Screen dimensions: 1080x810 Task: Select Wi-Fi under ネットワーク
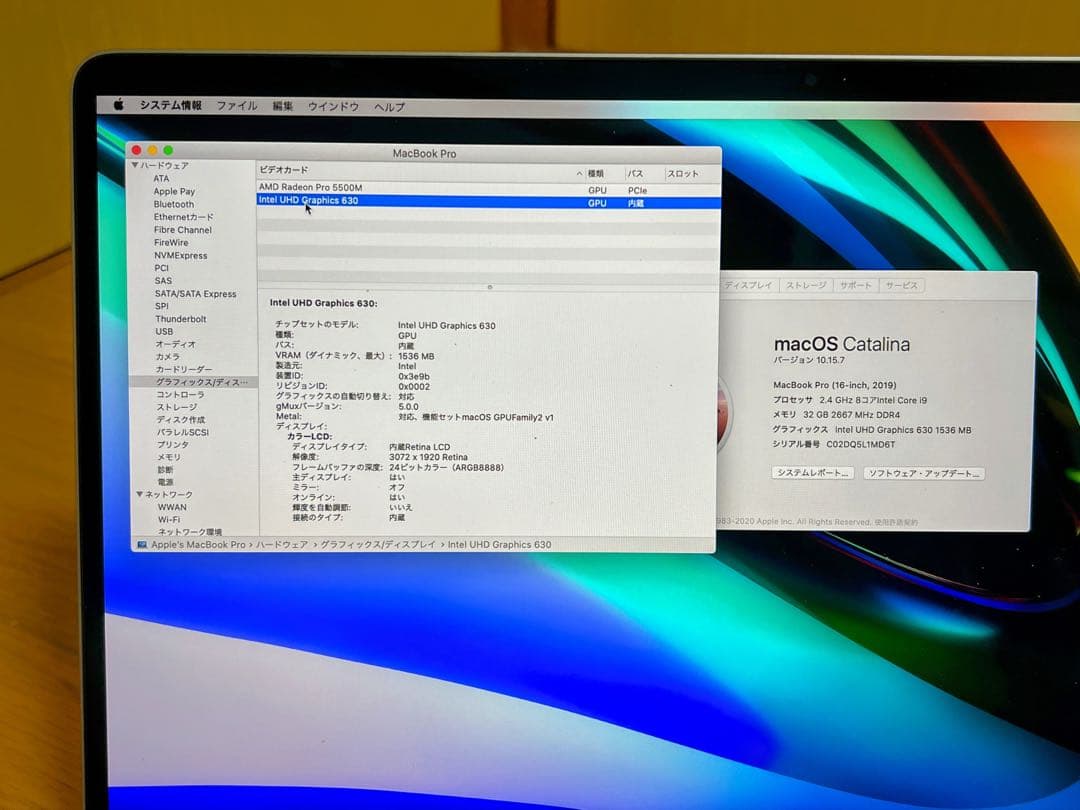coord(169,519)
